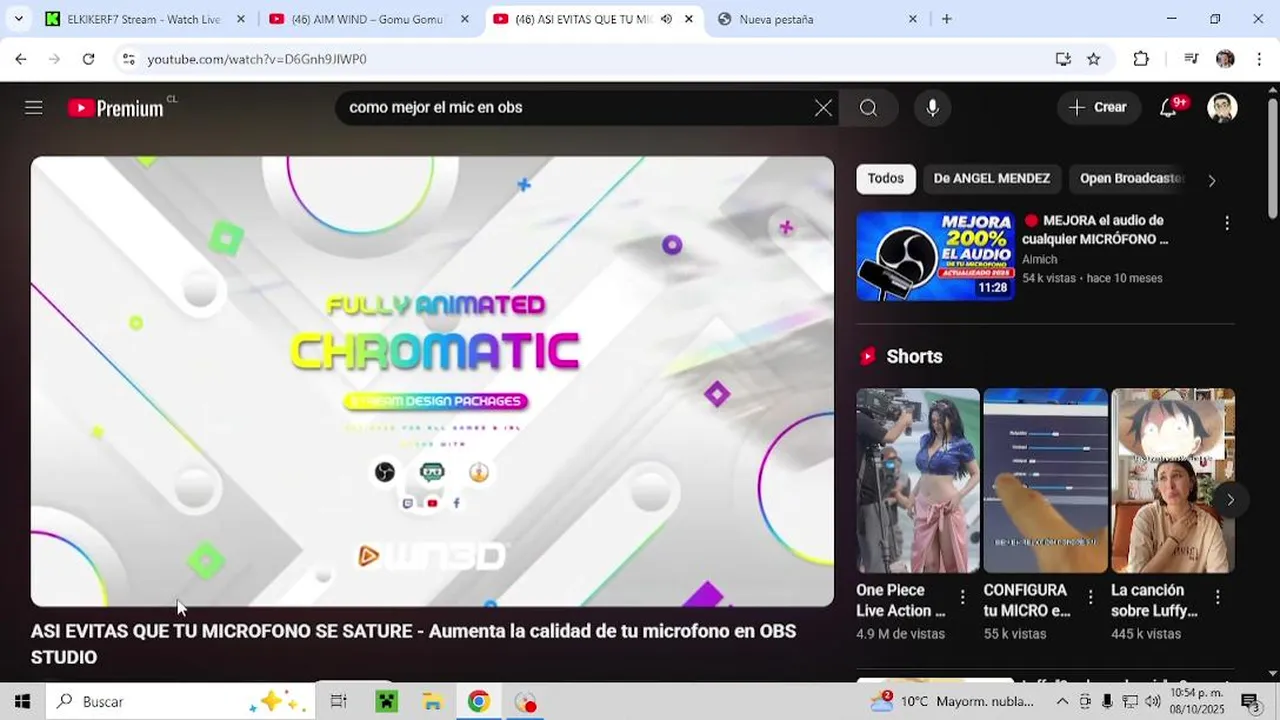Screen dimensions: 1280x720
Task: Go back with browser back arrow
Action: point(21,59)
